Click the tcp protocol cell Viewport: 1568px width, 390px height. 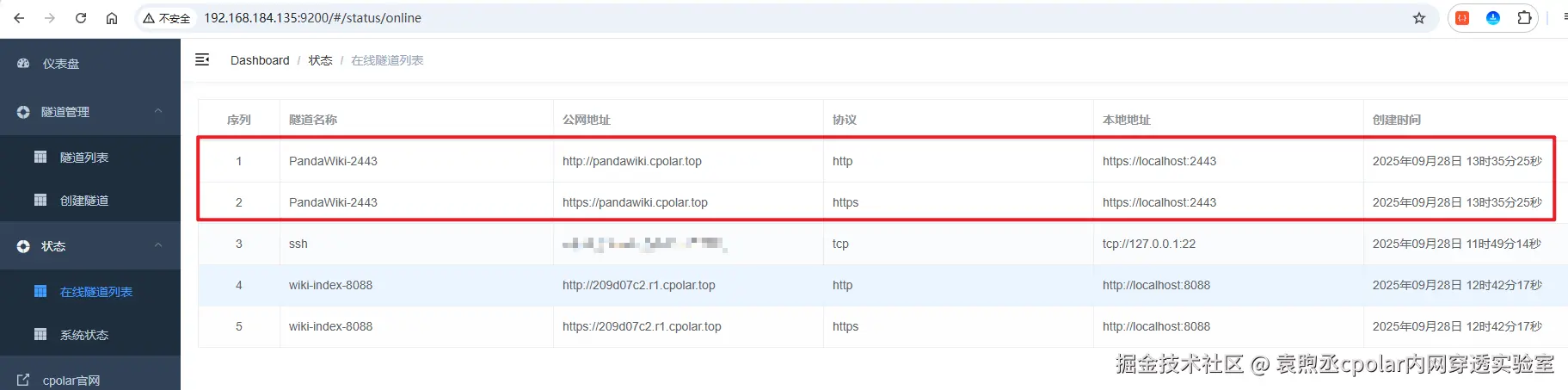[x=840, y=244]
